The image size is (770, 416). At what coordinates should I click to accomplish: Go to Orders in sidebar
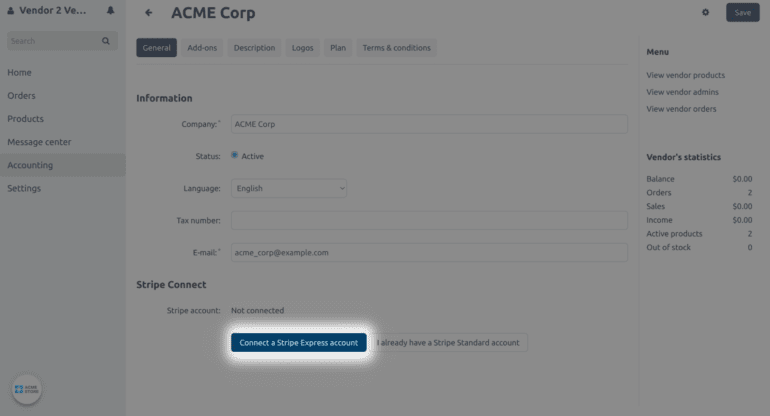pyautogui.click(x=21, y=96)
